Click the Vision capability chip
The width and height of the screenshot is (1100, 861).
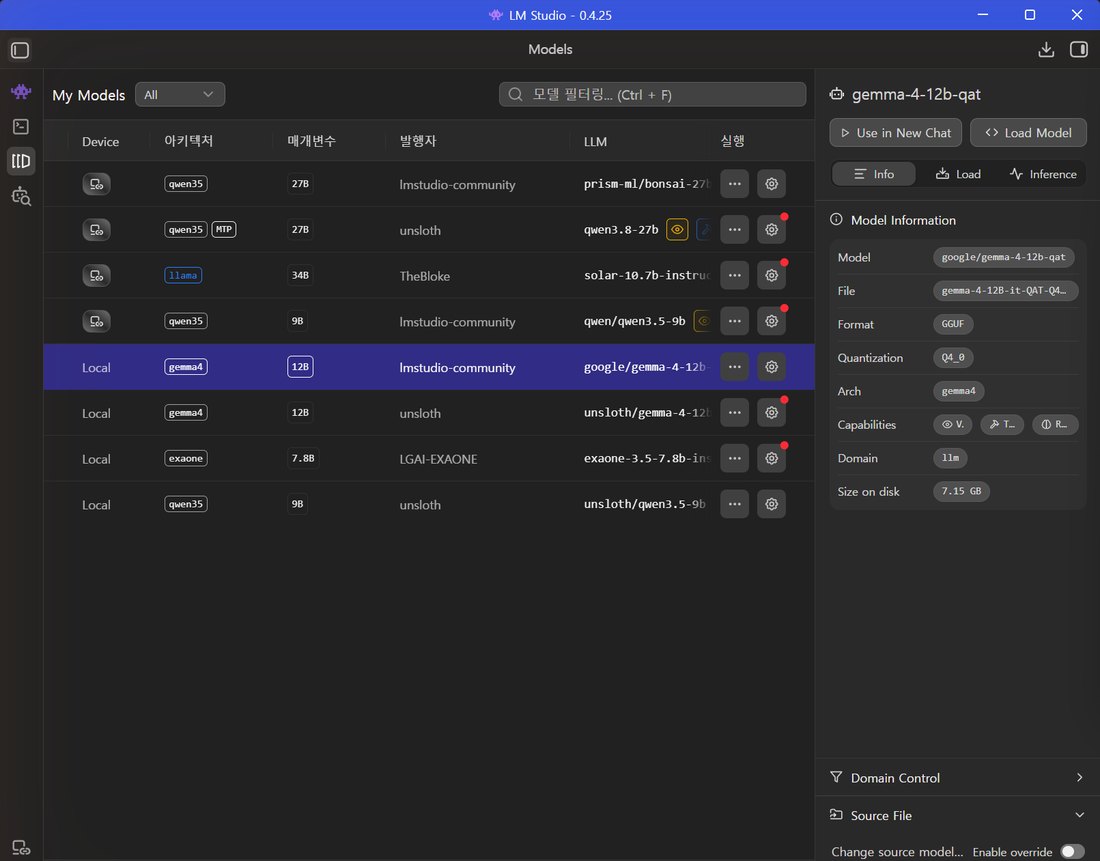[952, 425]
